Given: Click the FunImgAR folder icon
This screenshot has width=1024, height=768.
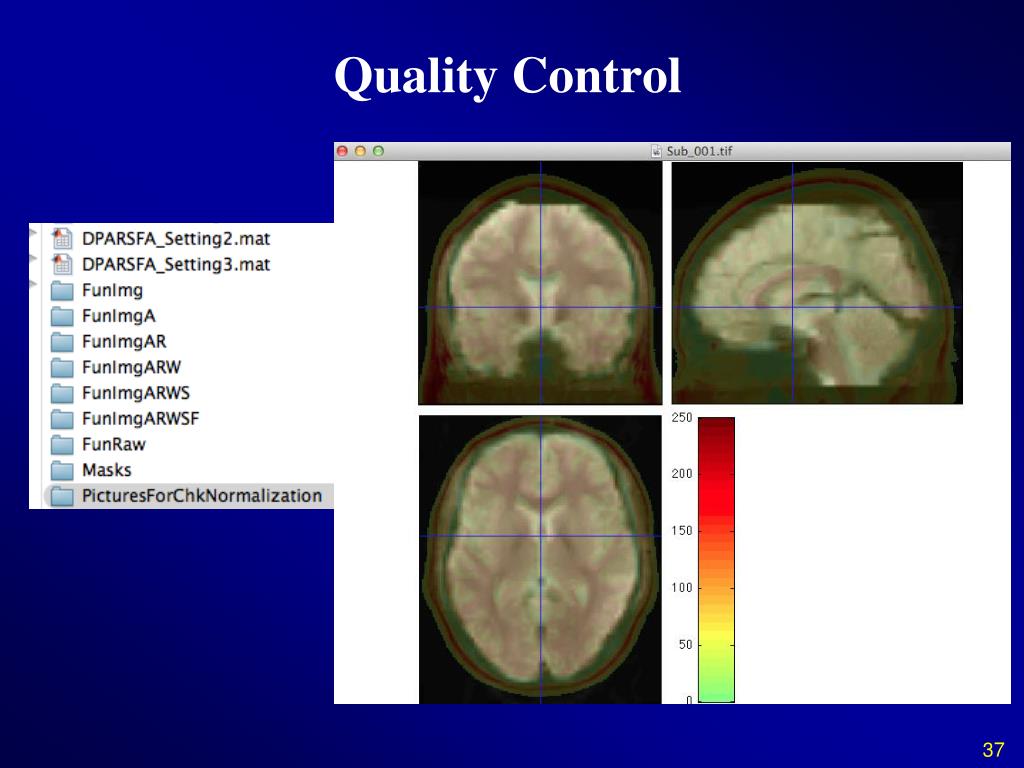Looking at the screenshot, I should (62, 342).
